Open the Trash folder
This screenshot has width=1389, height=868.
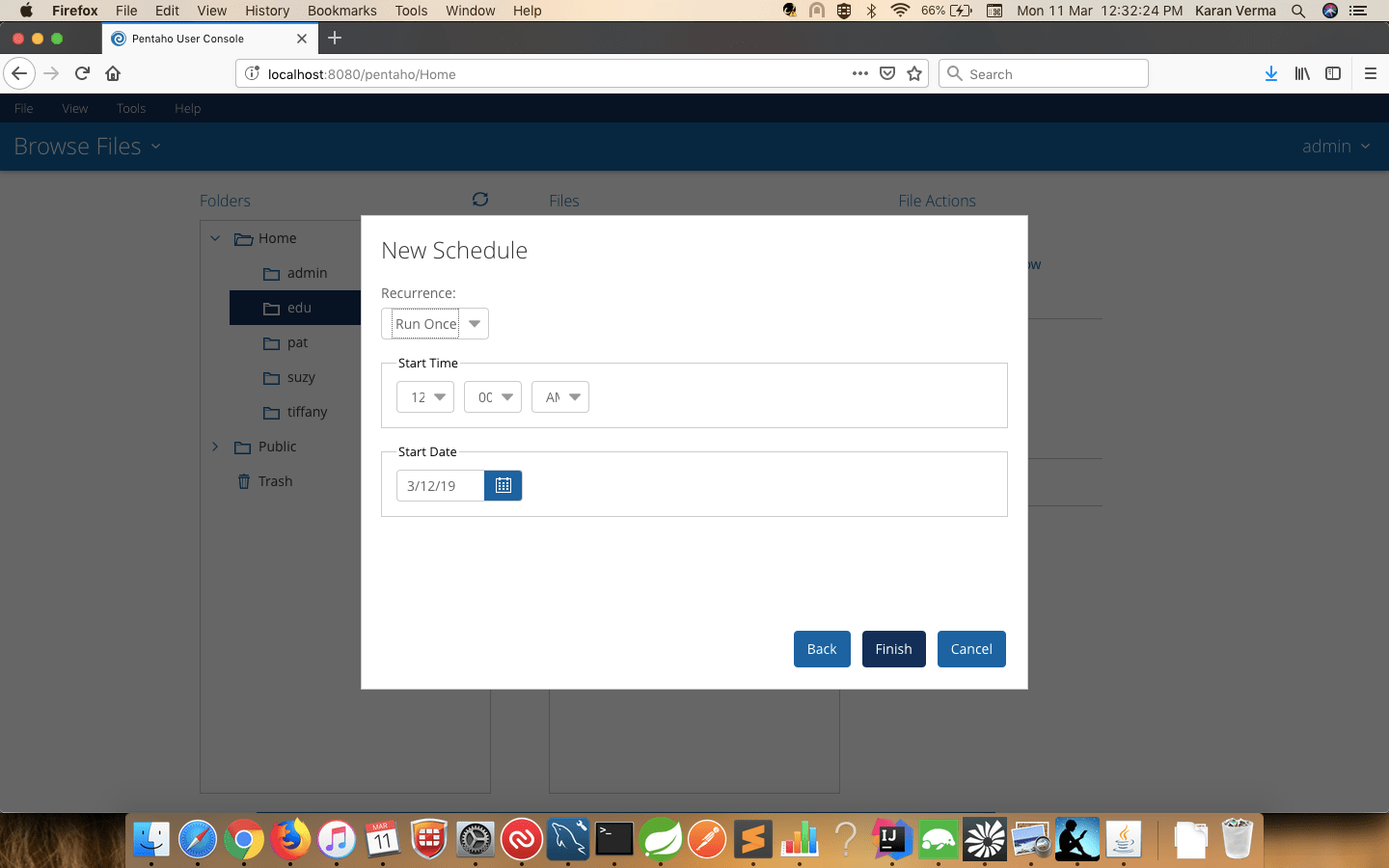point(275,480)
